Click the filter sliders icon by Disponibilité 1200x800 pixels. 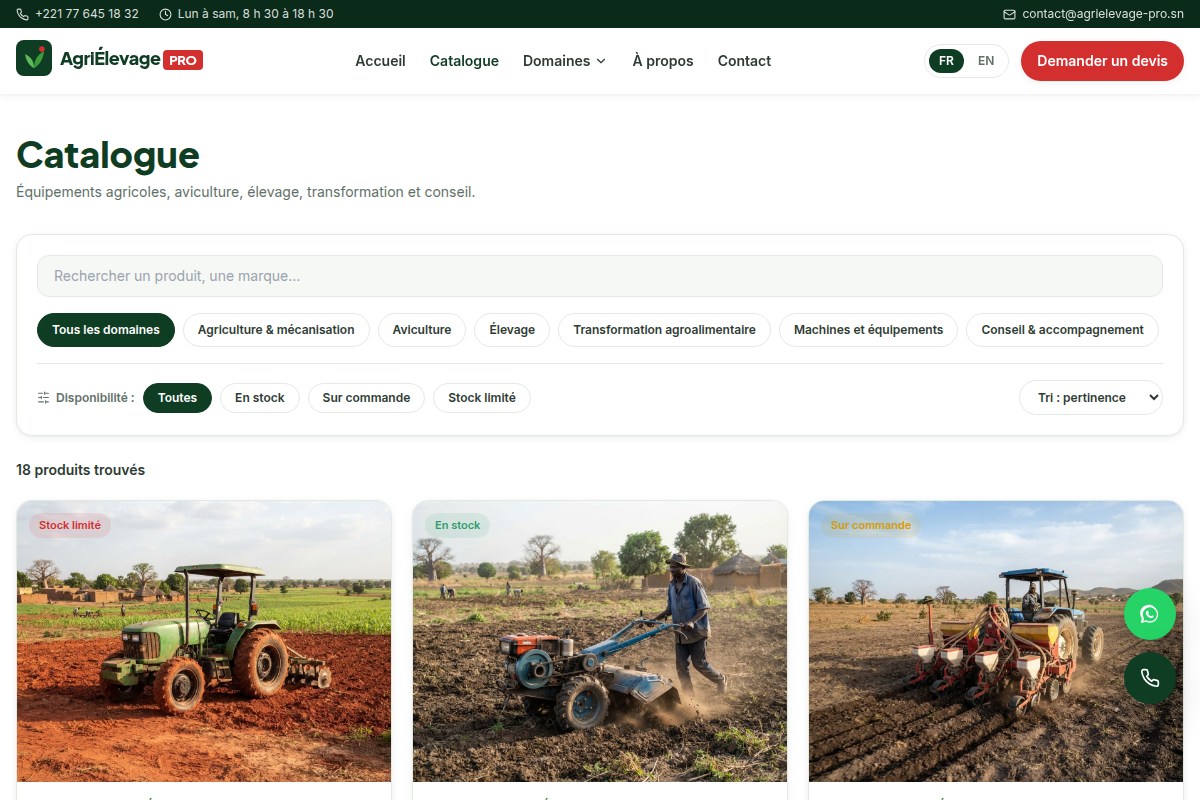[x=44, y=398]
